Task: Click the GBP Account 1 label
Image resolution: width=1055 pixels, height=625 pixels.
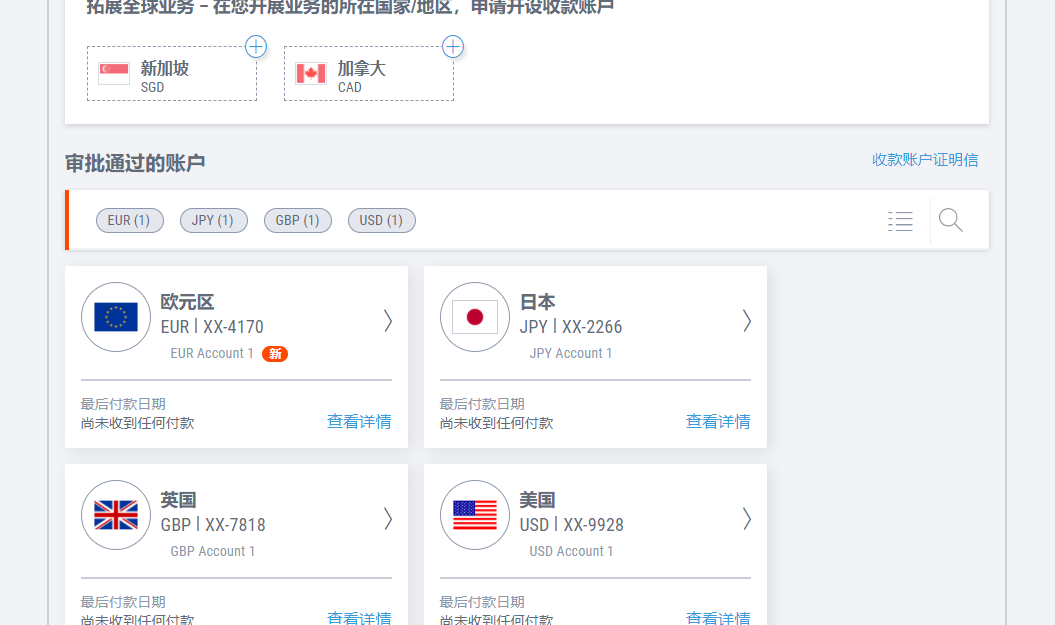Action: (x=213, y=552)
